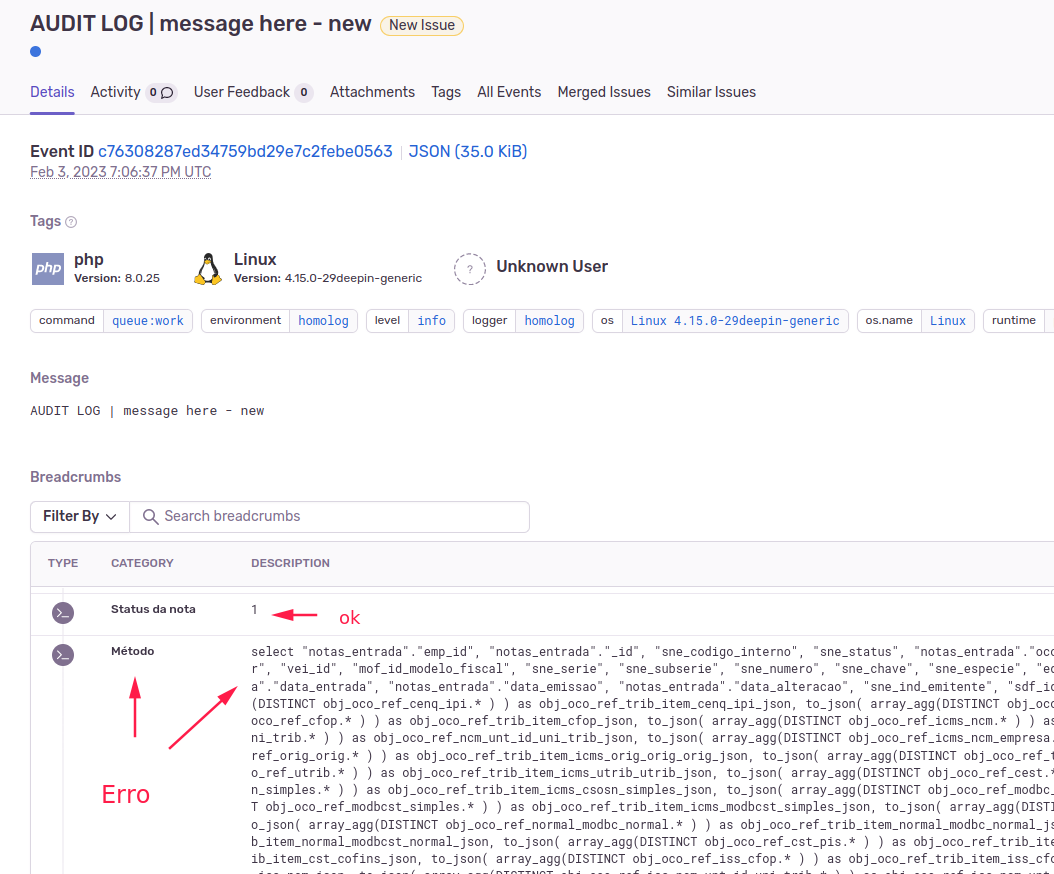Click the Status da nota description value 1
The height and width of the screenshot is (874, 1054).
coord(254,610)
